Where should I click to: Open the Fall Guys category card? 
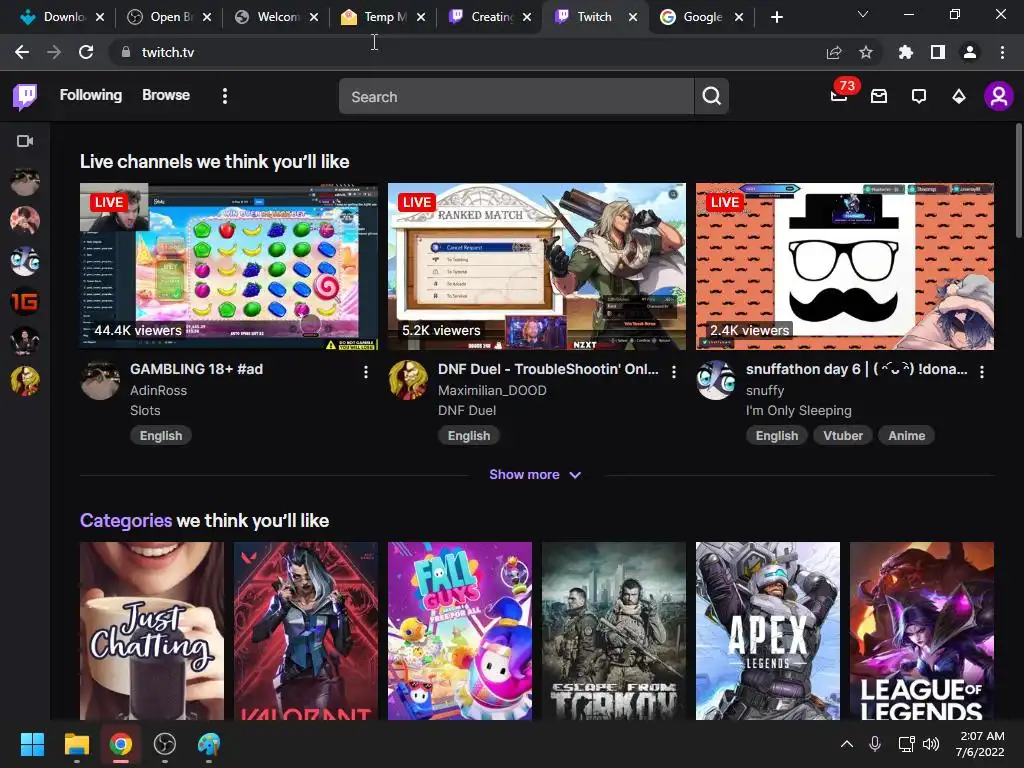pyautogui.click(x=460, y=631)
